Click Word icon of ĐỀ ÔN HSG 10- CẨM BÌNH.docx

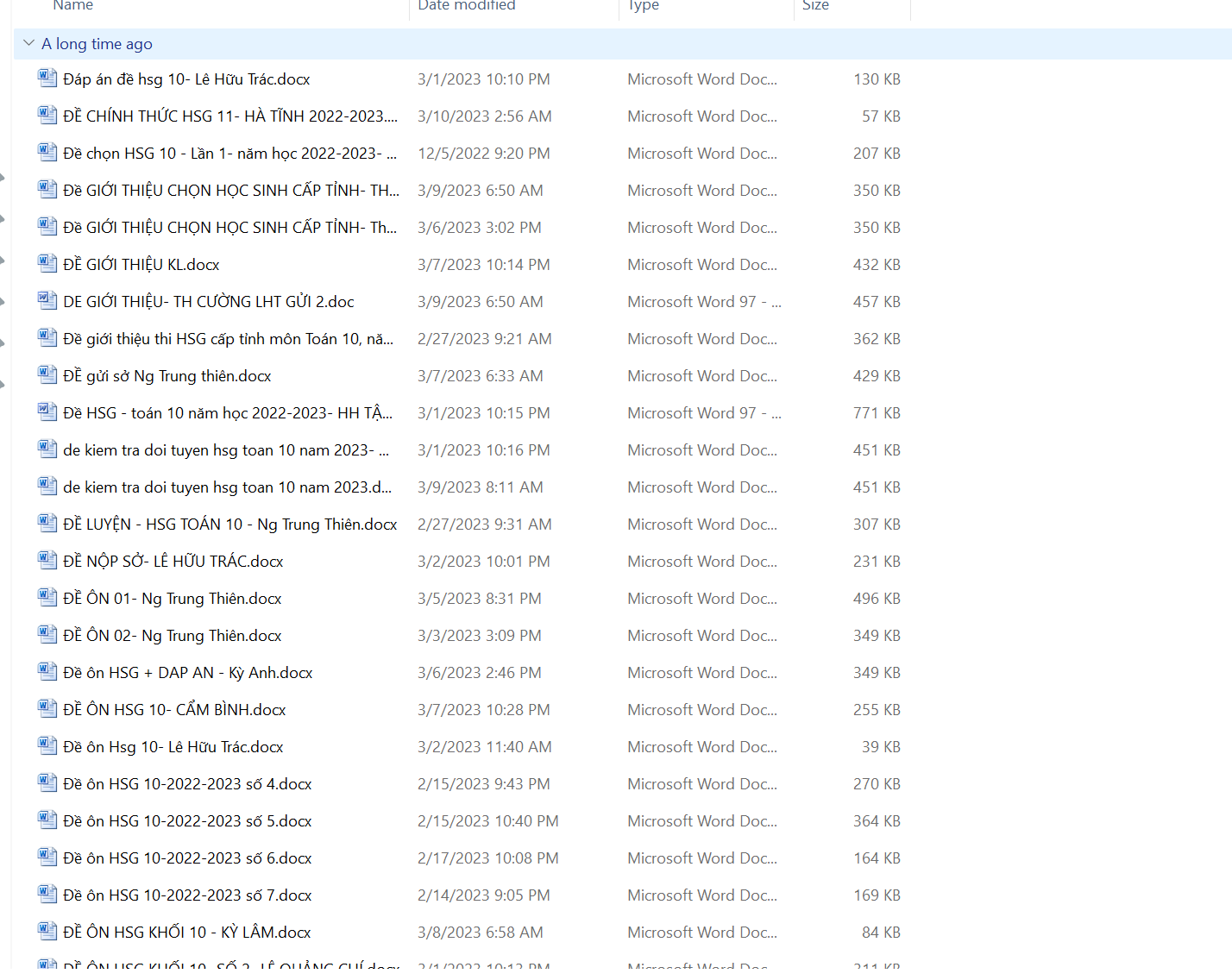[47, 708]
